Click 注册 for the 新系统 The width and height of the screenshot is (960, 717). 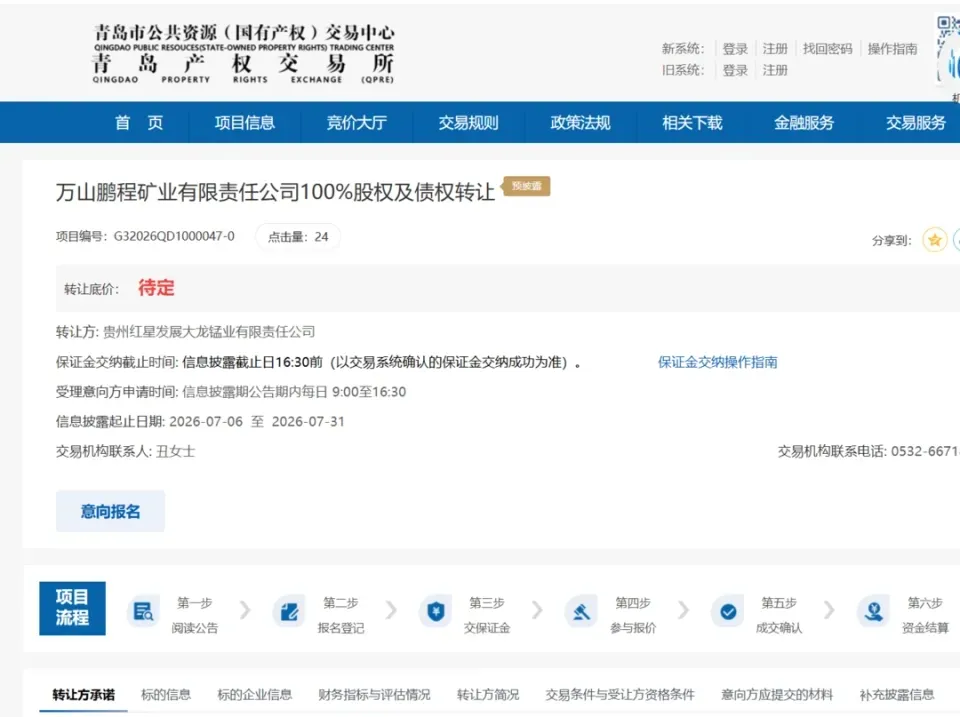(775, 48)
